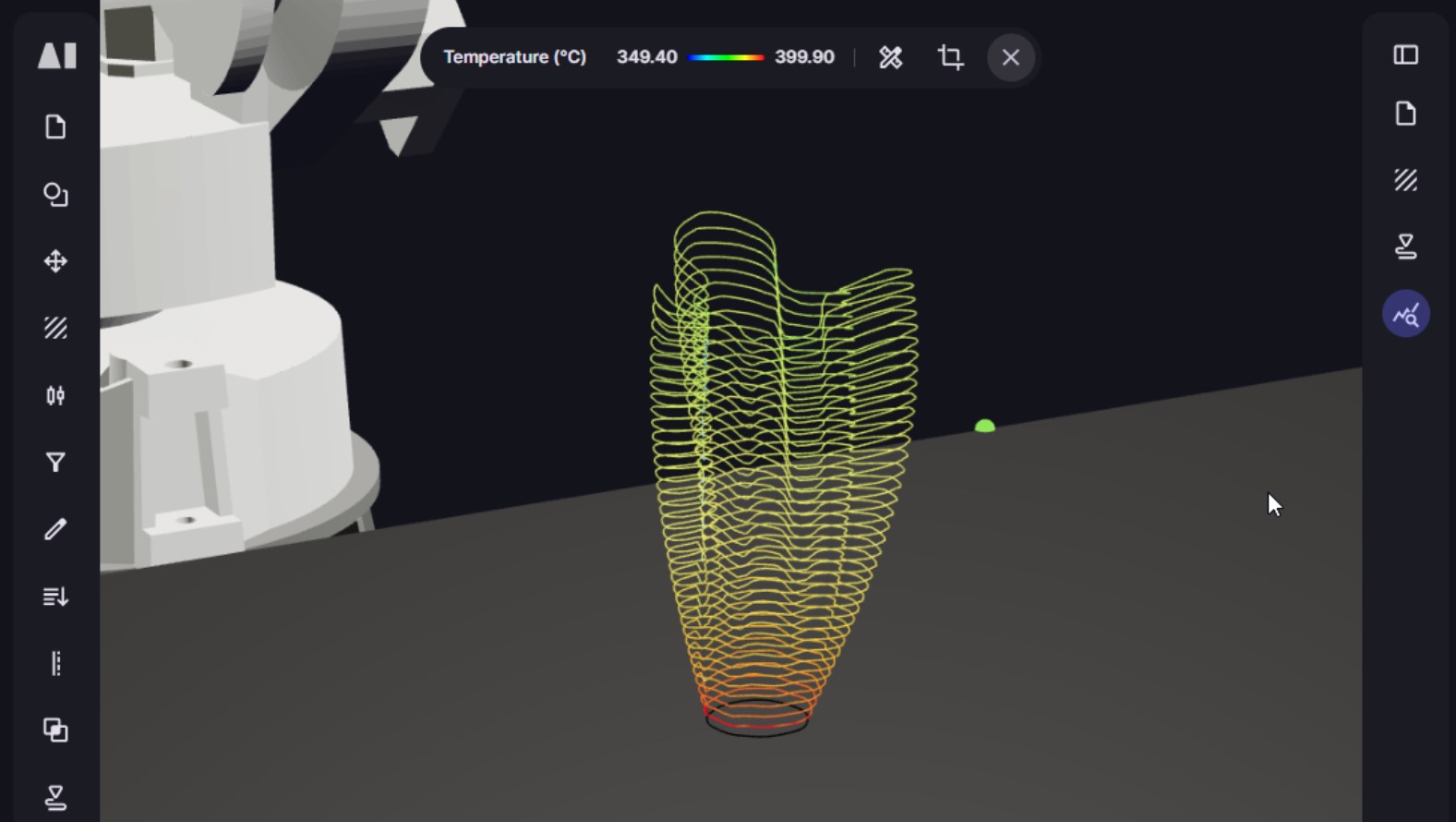
Task: Click the crop icon in temperature toolbar
Action: pos(950,57)
